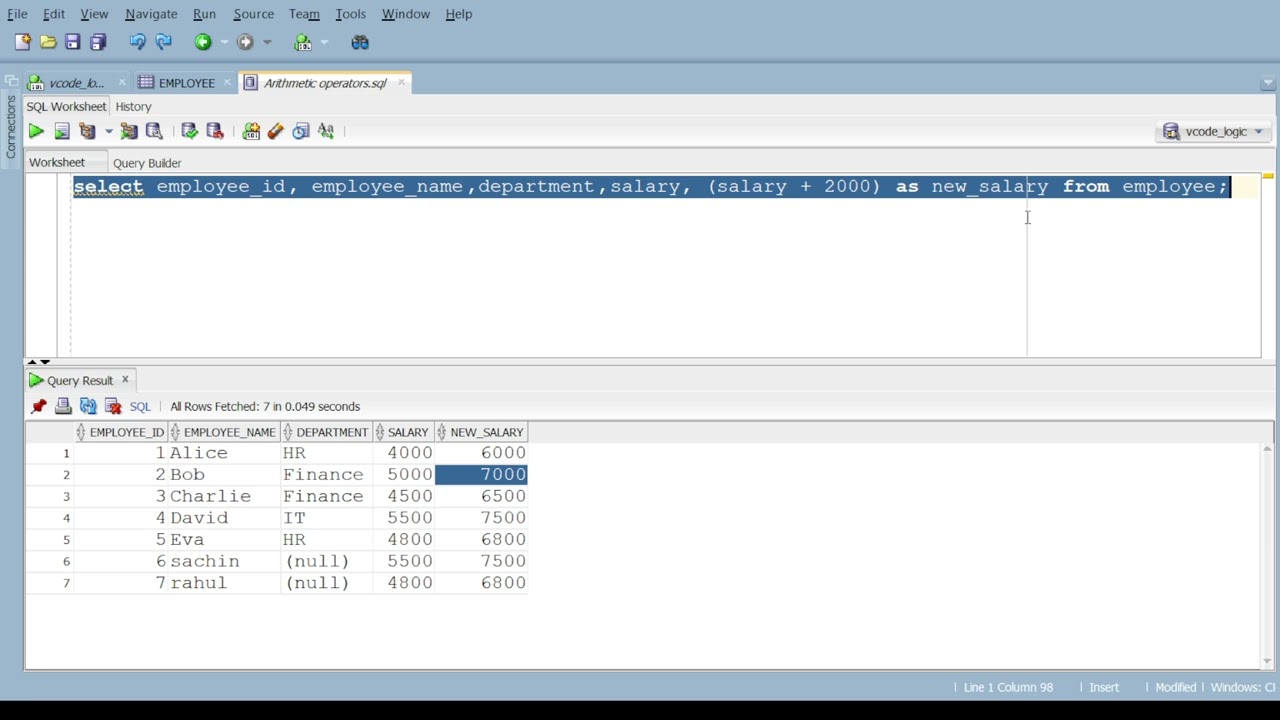
Task: Pin the query result with pin icon
Action: [39, 406]
